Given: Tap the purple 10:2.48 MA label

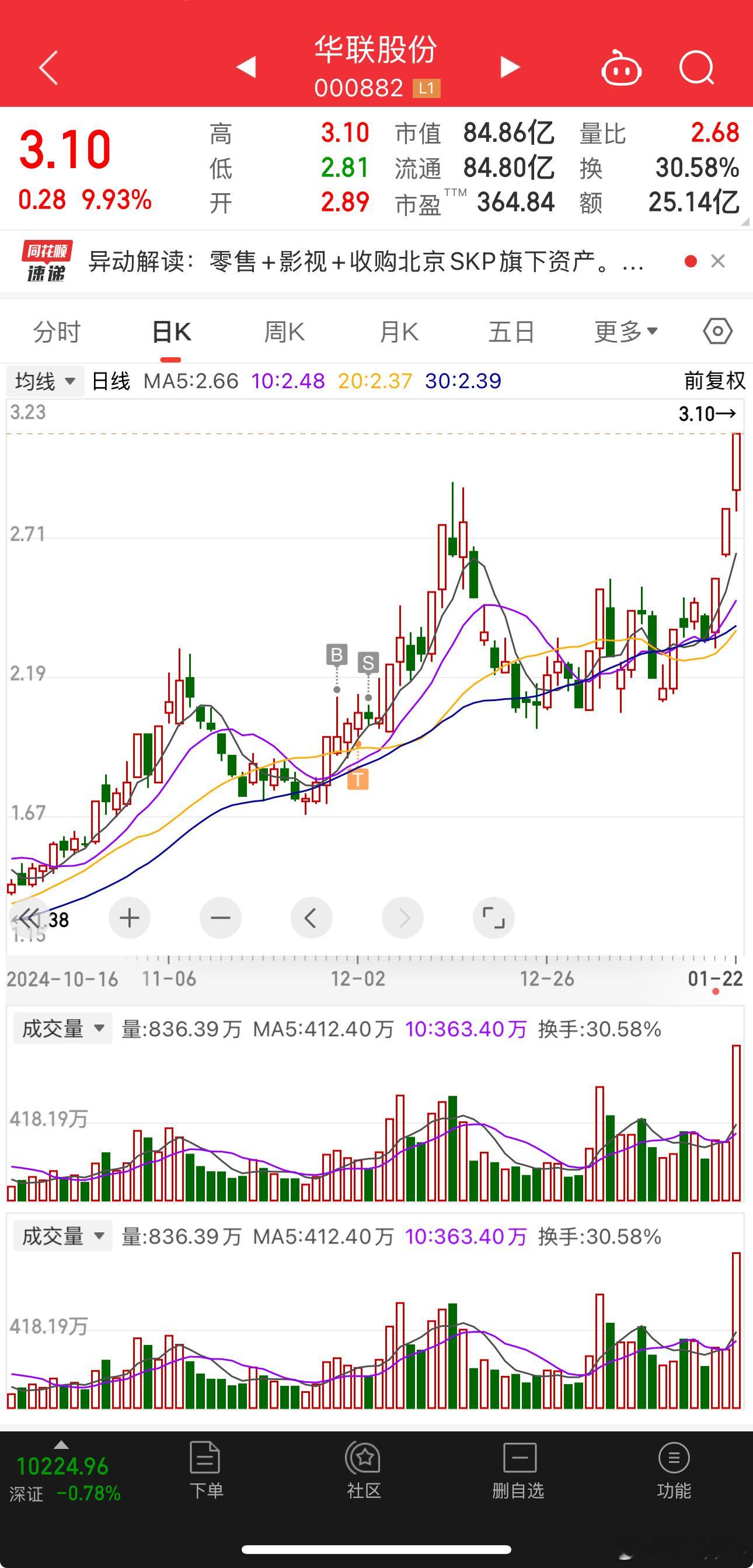Looking at the screenshot, I should pos(288,381).
